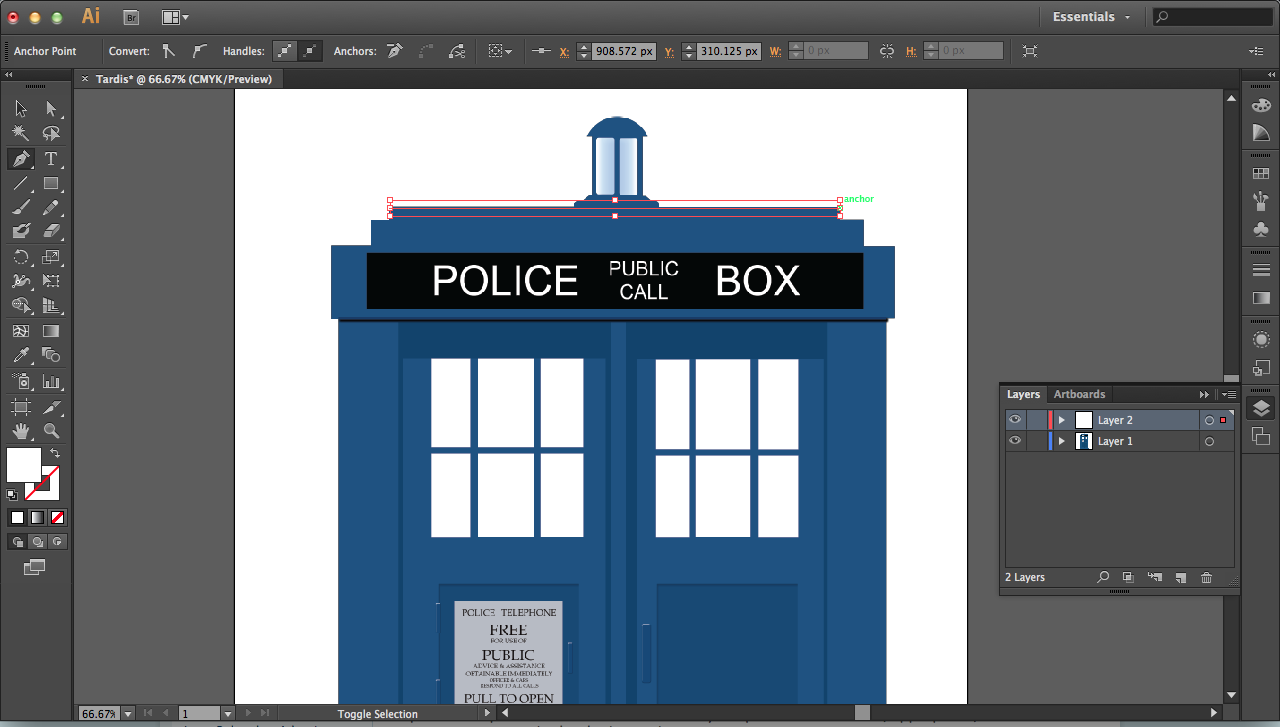The height and width of the screenshot is (727, 1280).
Task: Select the Rectangle tool
Action: [51, 184]
